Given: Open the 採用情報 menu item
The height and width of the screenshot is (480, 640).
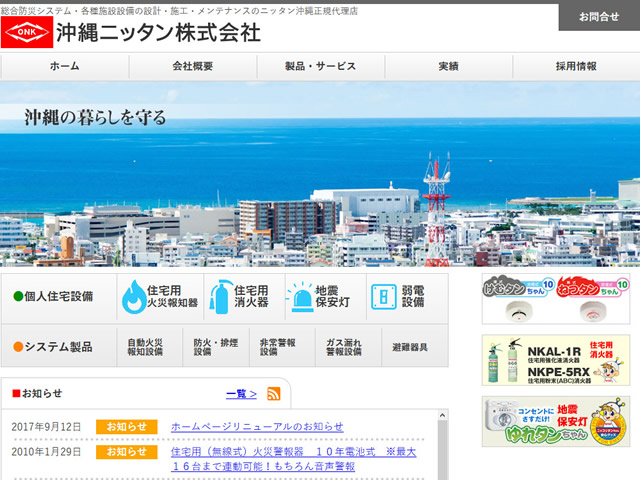Looking at the screenshot, I should [x=576, y=66].
